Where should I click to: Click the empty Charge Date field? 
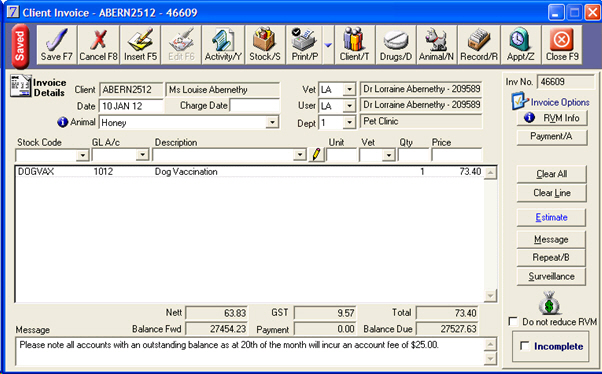tap(255, 106)
